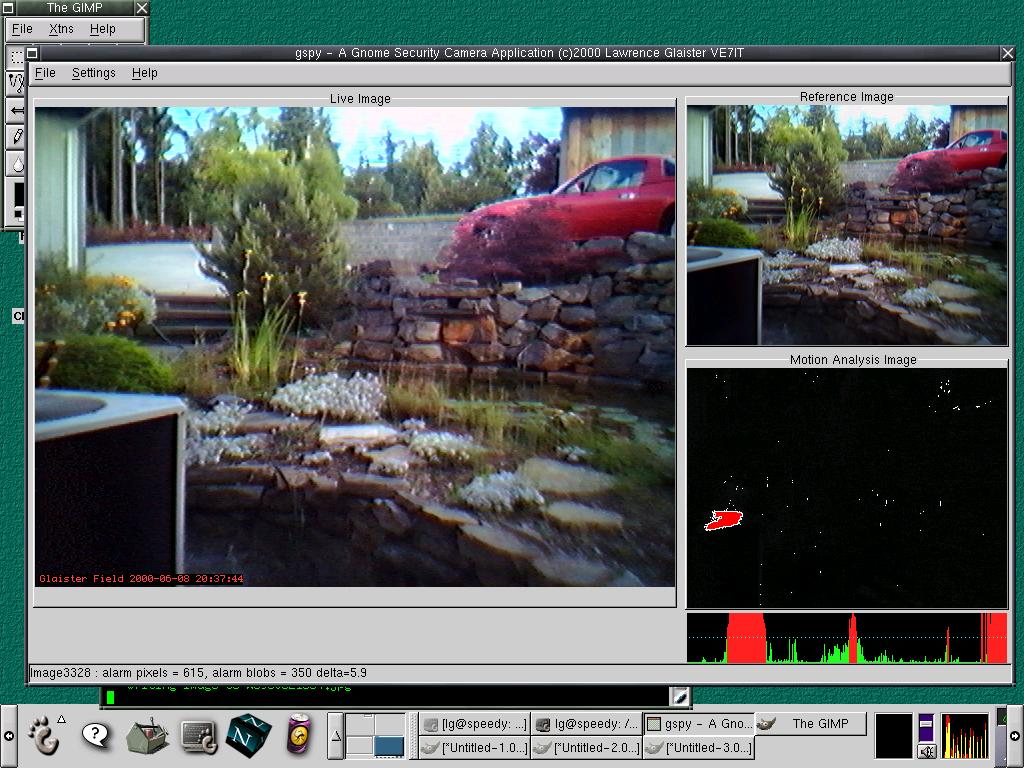Open the help question mark launcher
The width and height of the screenshot is (1024, 768).
click(96, 735)
